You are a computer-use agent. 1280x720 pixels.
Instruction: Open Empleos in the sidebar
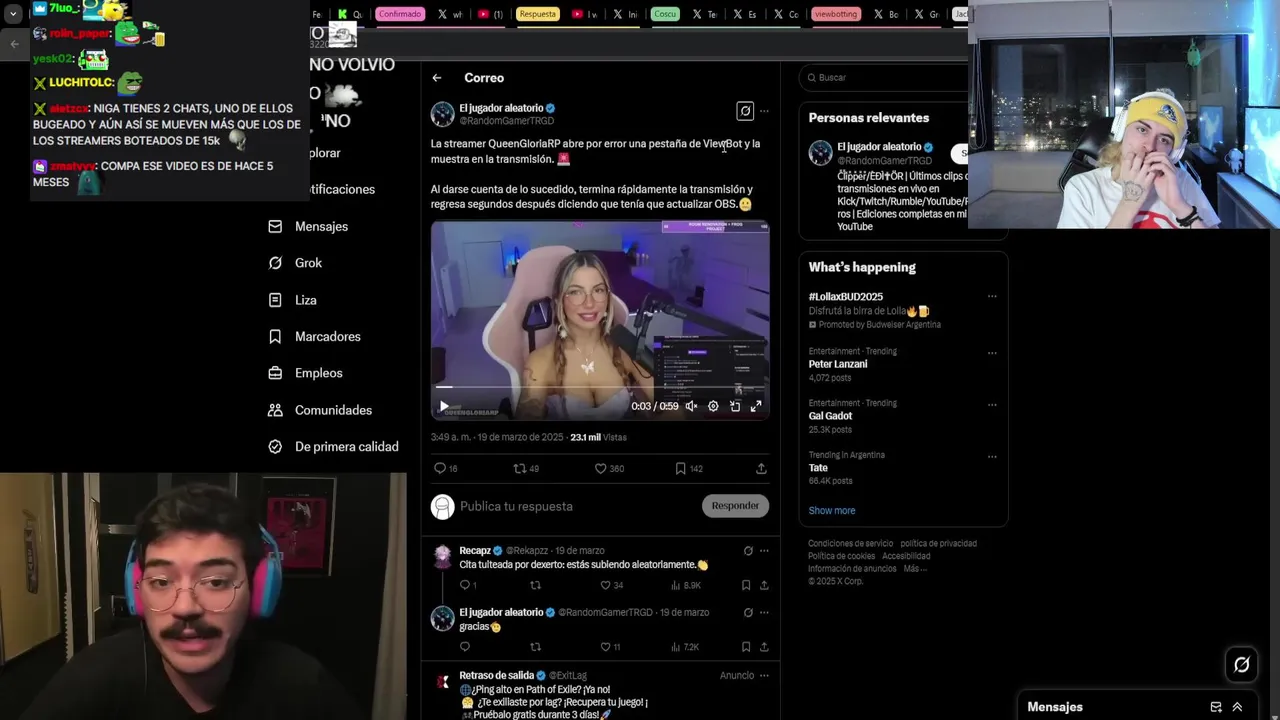point(305,373)
